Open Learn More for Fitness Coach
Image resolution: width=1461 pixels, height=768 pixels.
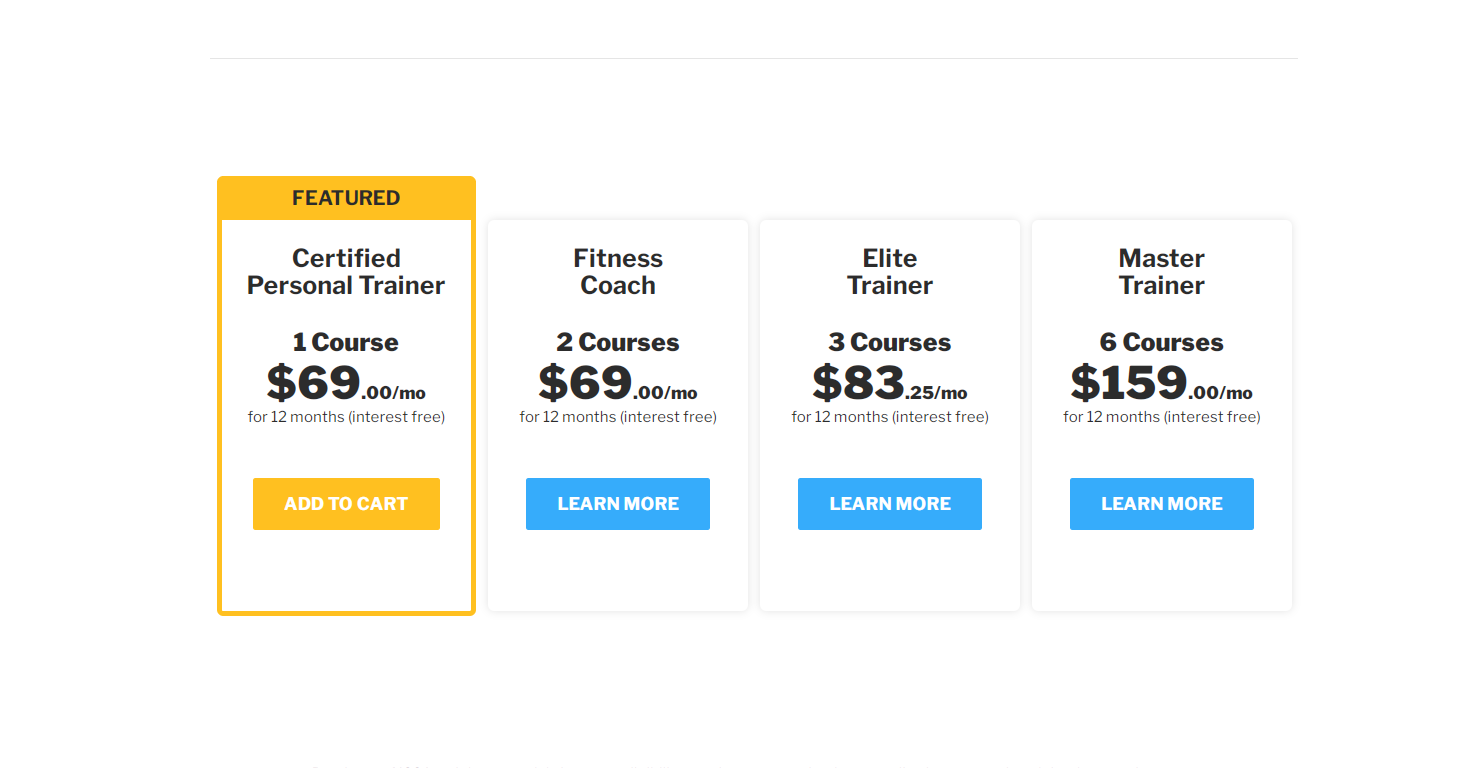point(618,504)
